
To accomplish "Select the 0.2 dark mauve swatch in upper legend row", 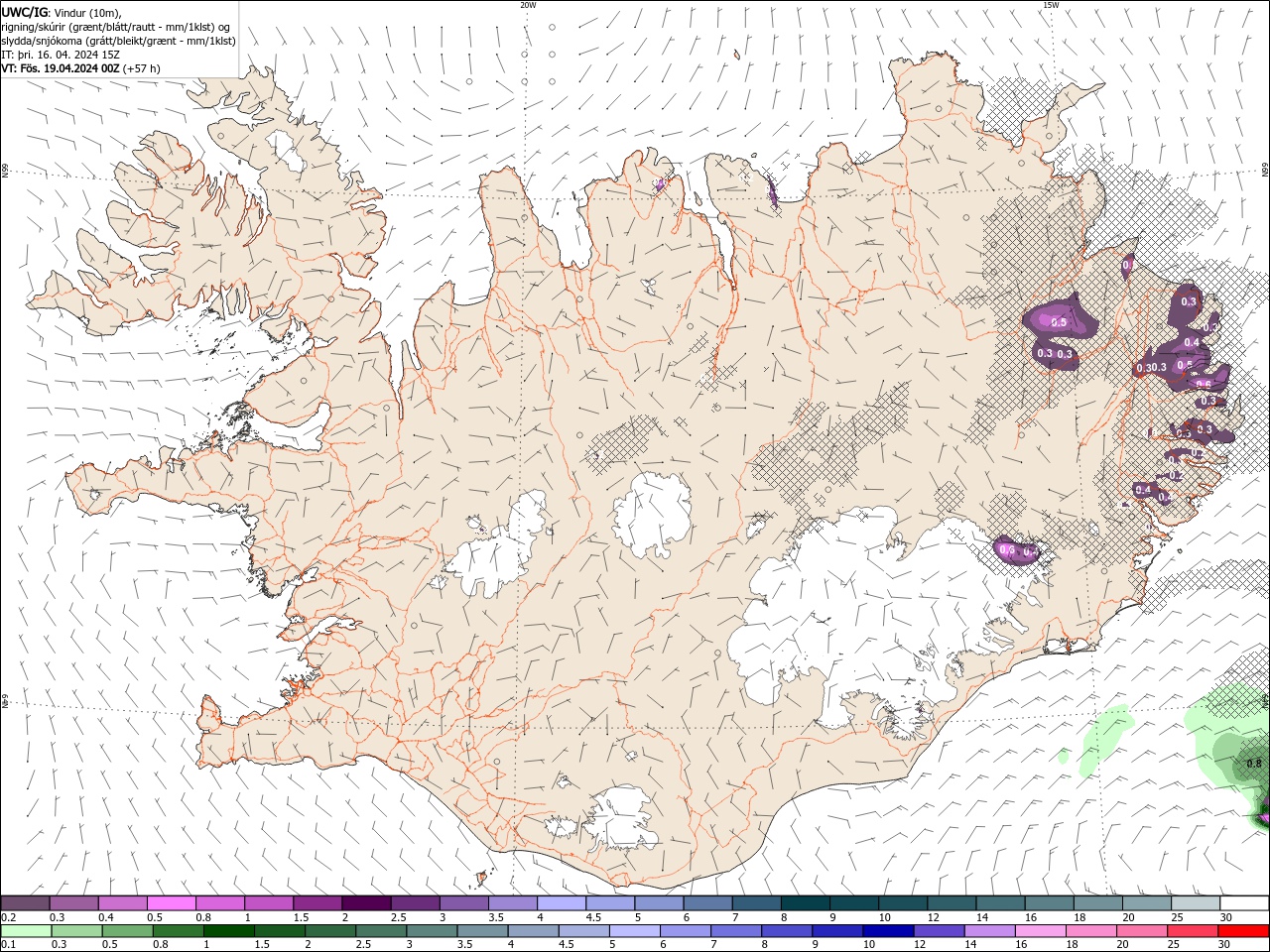I will (25, 903).
